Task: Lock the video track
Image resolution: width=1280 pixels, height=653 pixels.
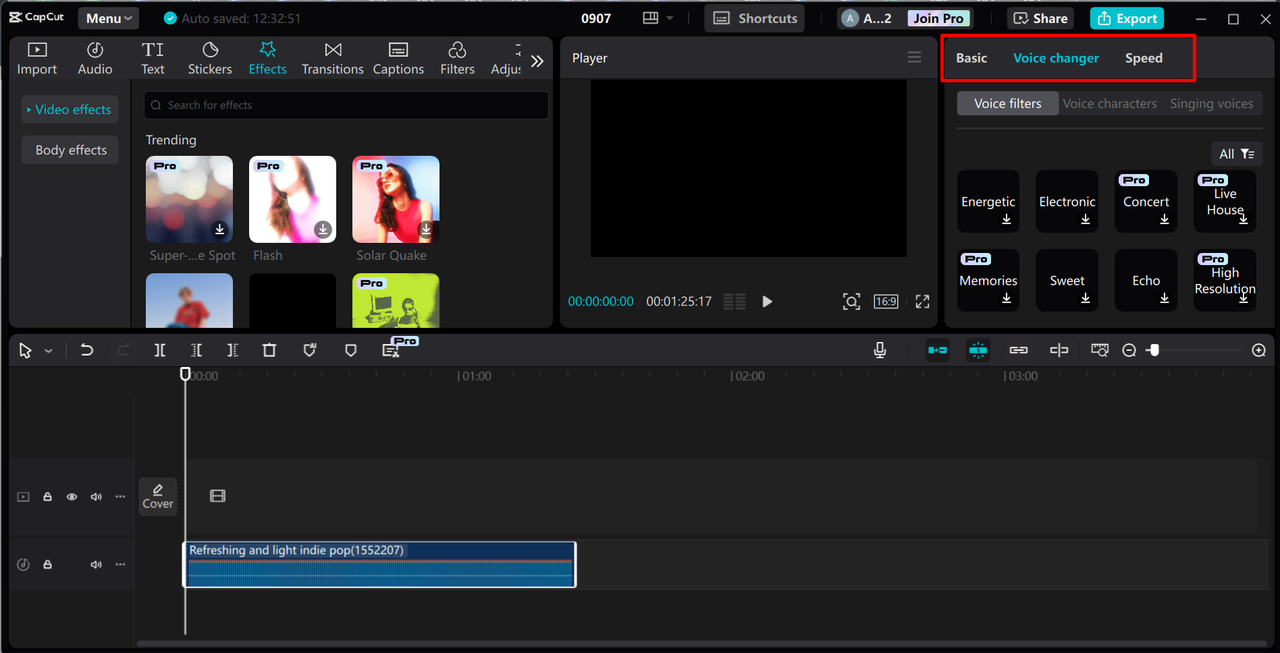Action: click(47, 496)
